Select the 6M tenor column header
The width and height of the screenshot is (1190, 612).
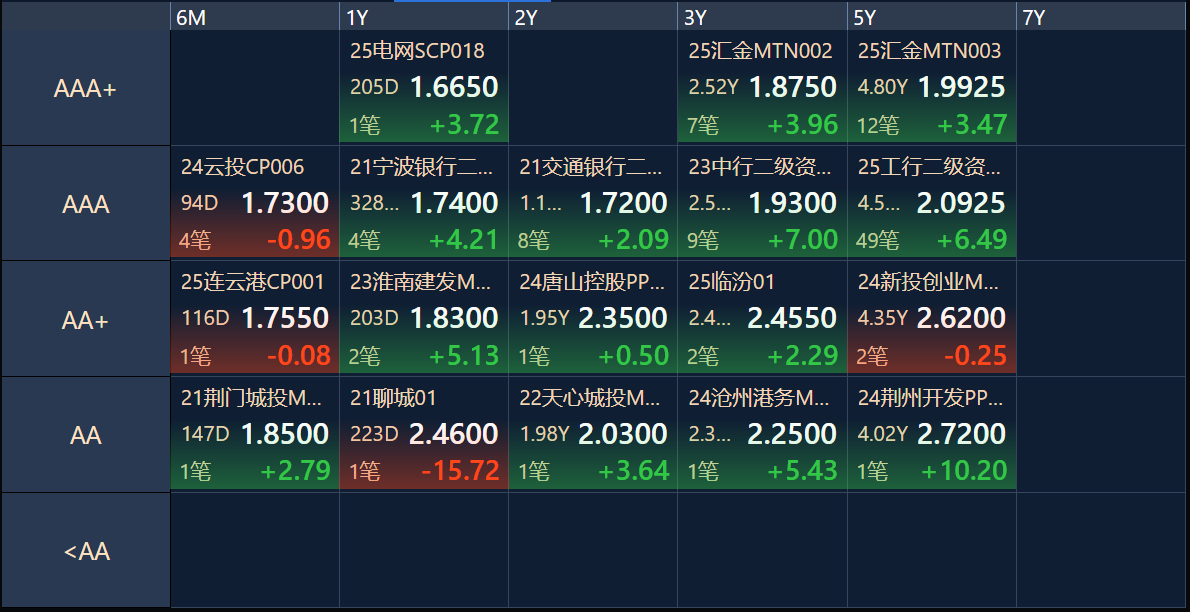click(x=254, y=17)
